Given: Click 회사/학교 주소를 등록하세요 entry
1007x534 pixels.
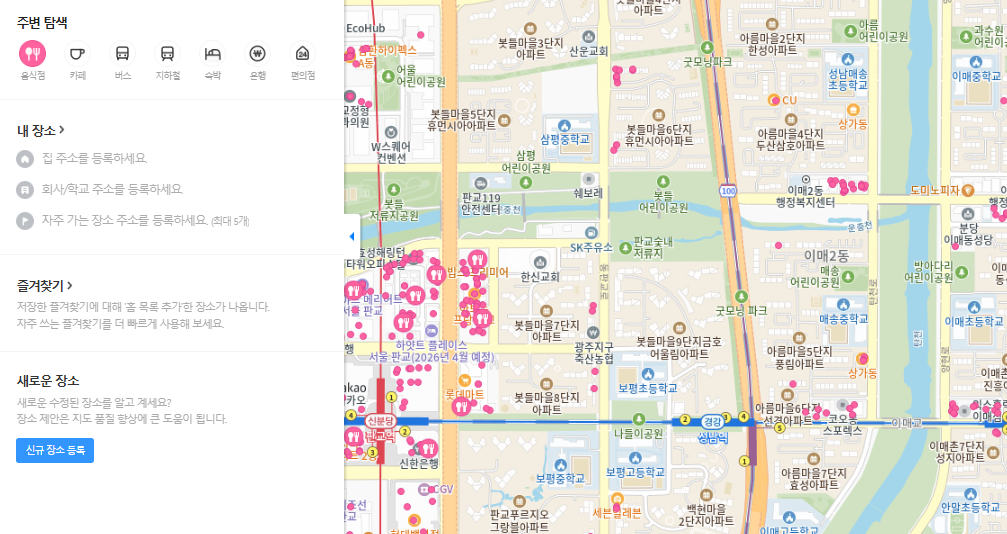Looking at the screenshot, I should (x=112, y=189).
